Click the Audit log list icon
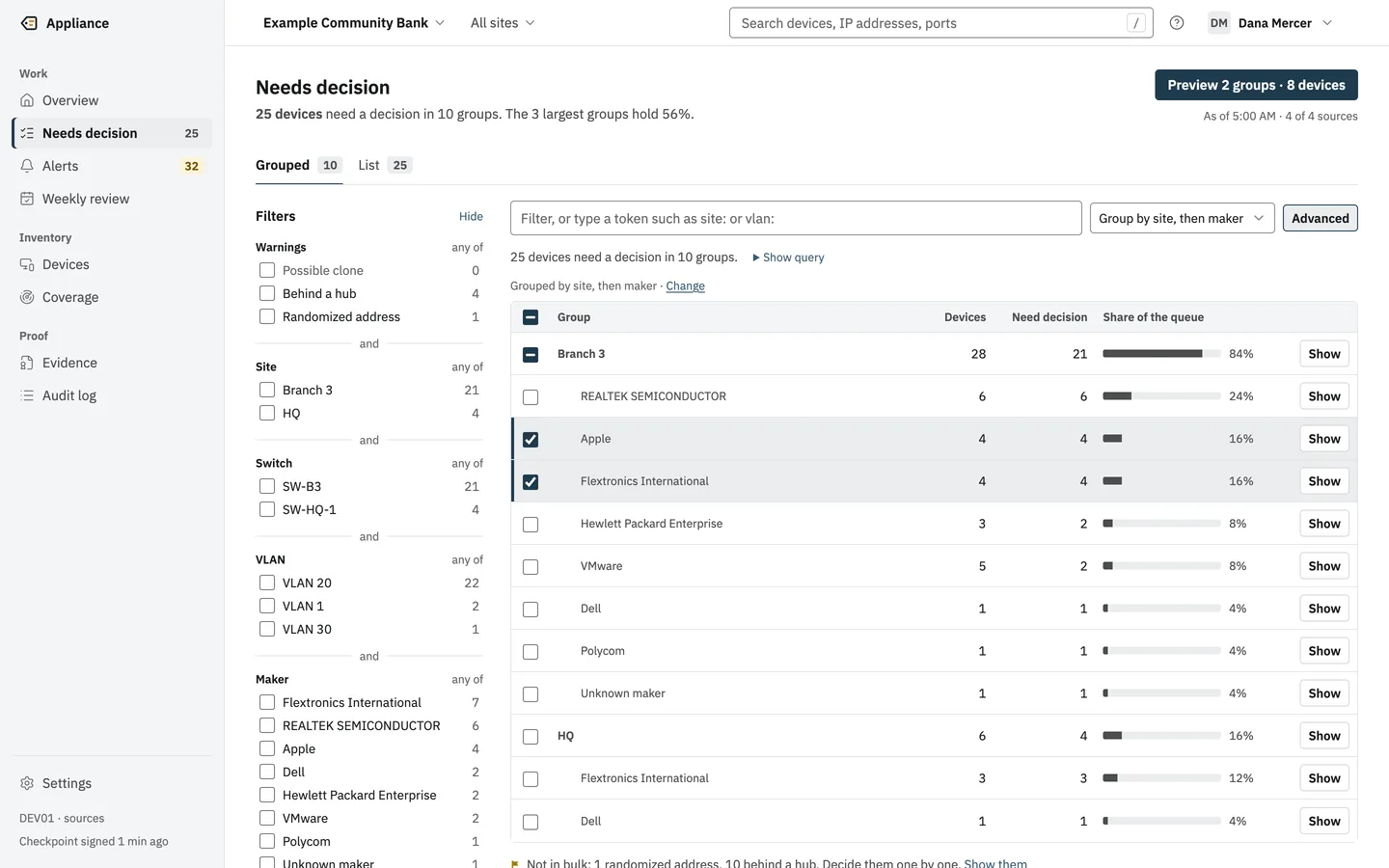This screenshot has width=1389, height=868. click(27, 395)
